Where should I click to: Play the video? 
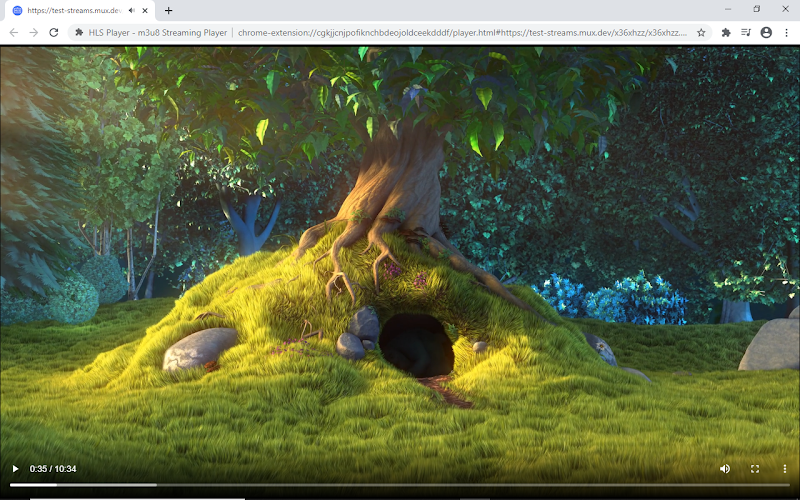pyautogui.click(x=15, y=468)
